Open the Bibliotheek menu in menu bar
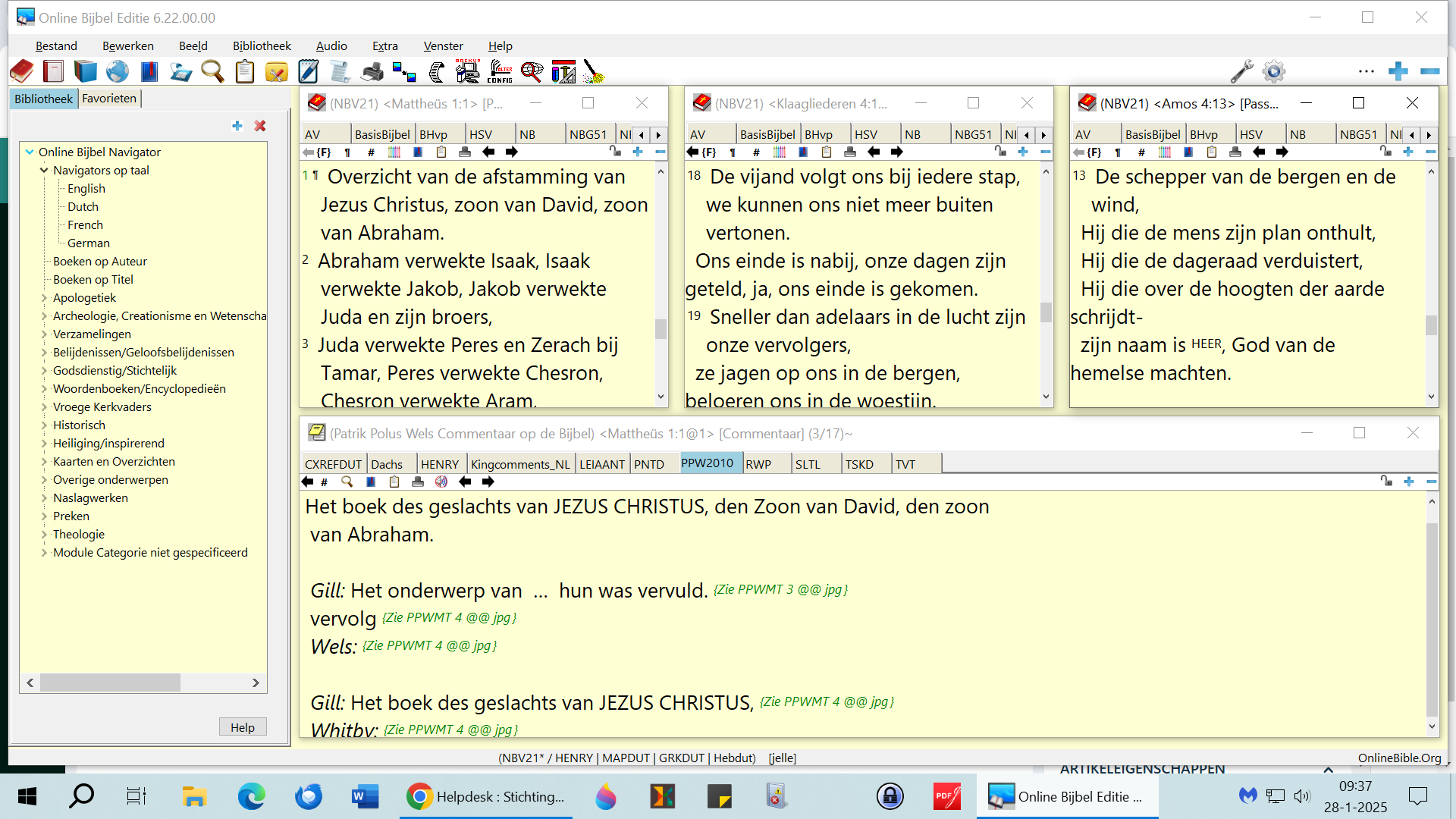 262,45
